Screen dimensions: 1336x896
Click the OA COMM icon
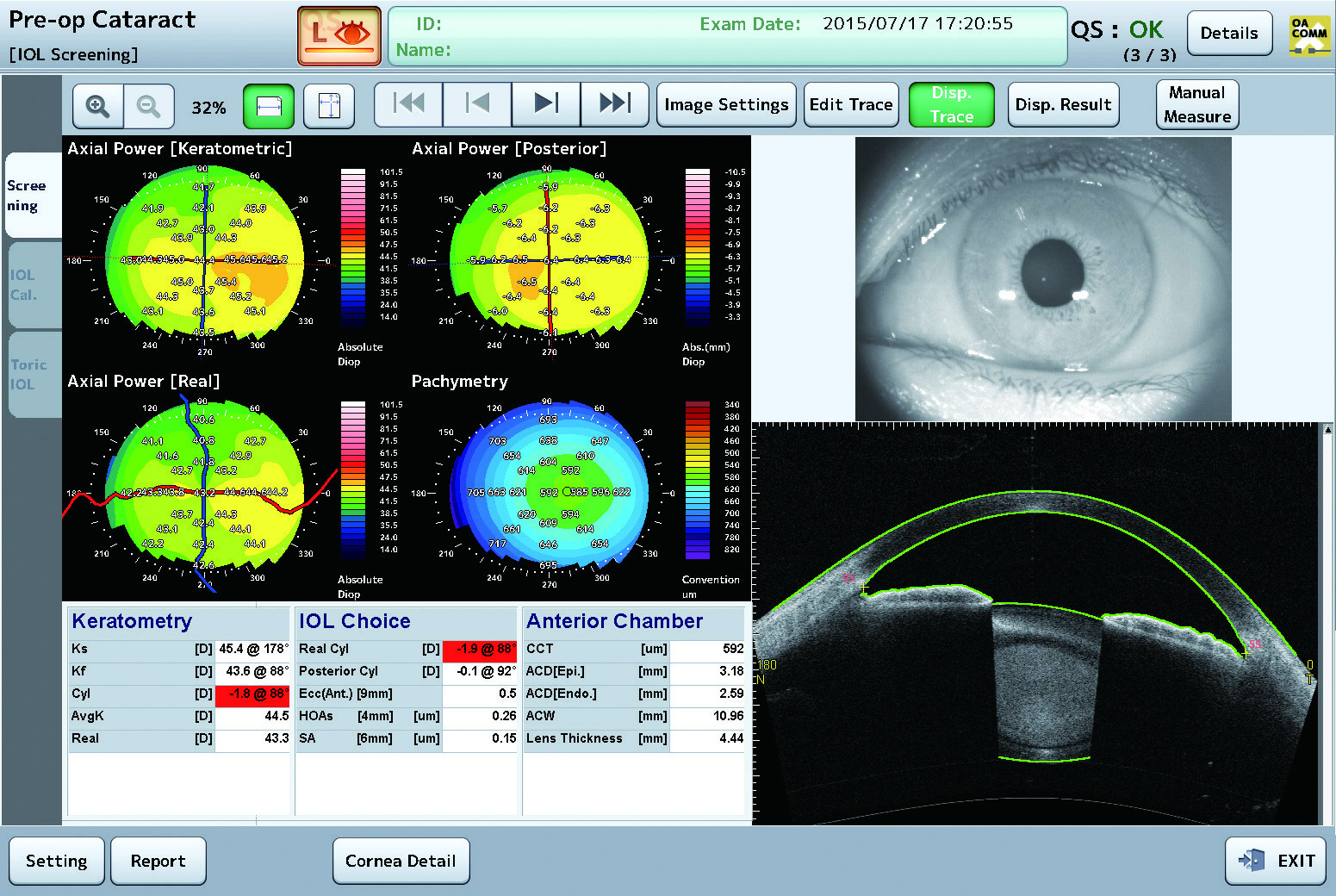point(1308,34)
